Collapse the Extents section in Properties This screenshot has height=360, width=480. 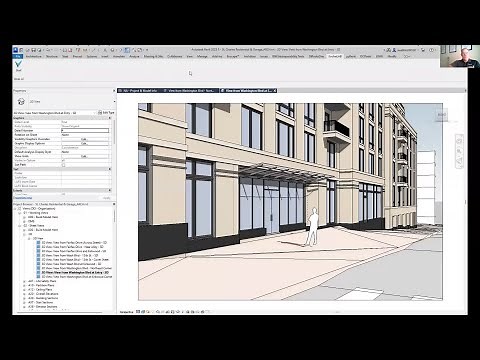click(110, 190)
